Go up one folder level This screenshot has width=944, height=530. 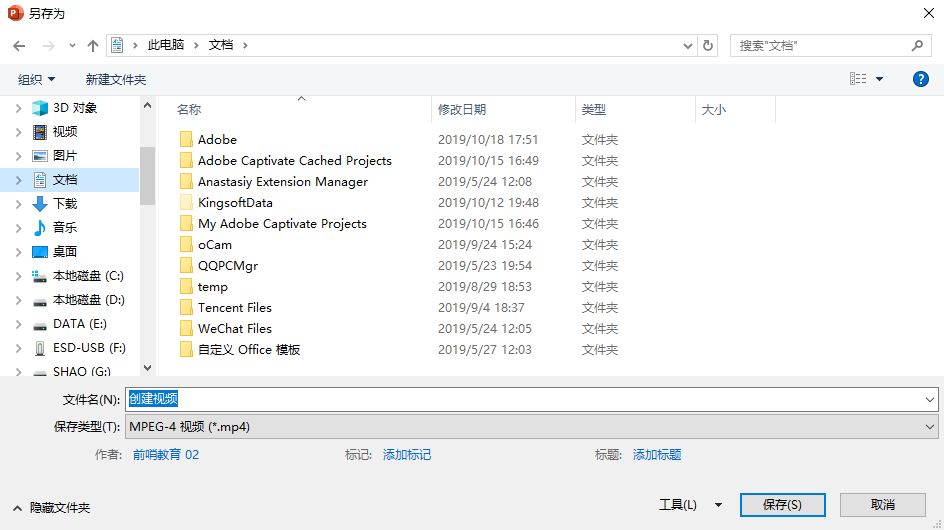click(93, 46)
